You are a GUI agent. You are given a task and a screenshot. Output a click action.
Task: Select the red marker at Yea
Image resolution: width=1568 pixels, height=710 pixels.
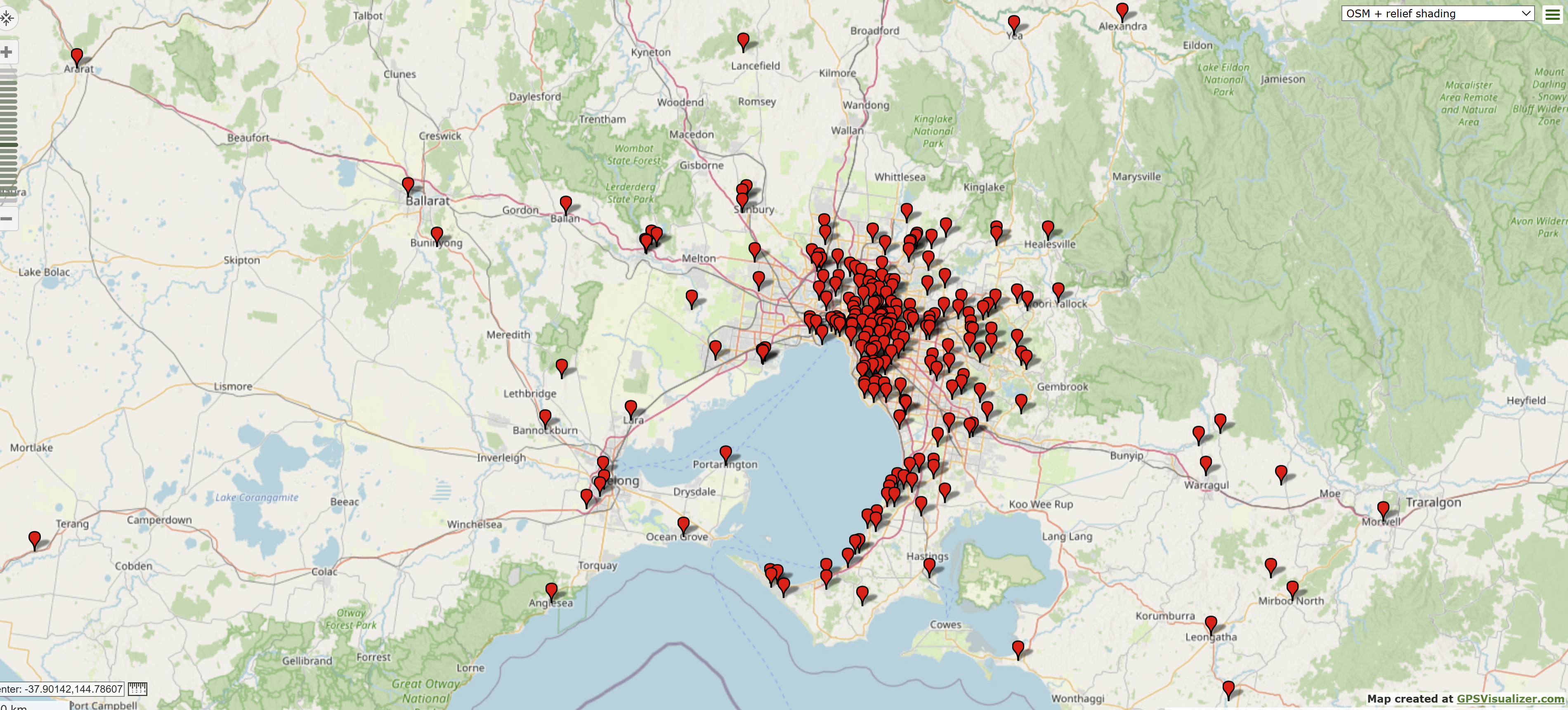(1013, 25)
